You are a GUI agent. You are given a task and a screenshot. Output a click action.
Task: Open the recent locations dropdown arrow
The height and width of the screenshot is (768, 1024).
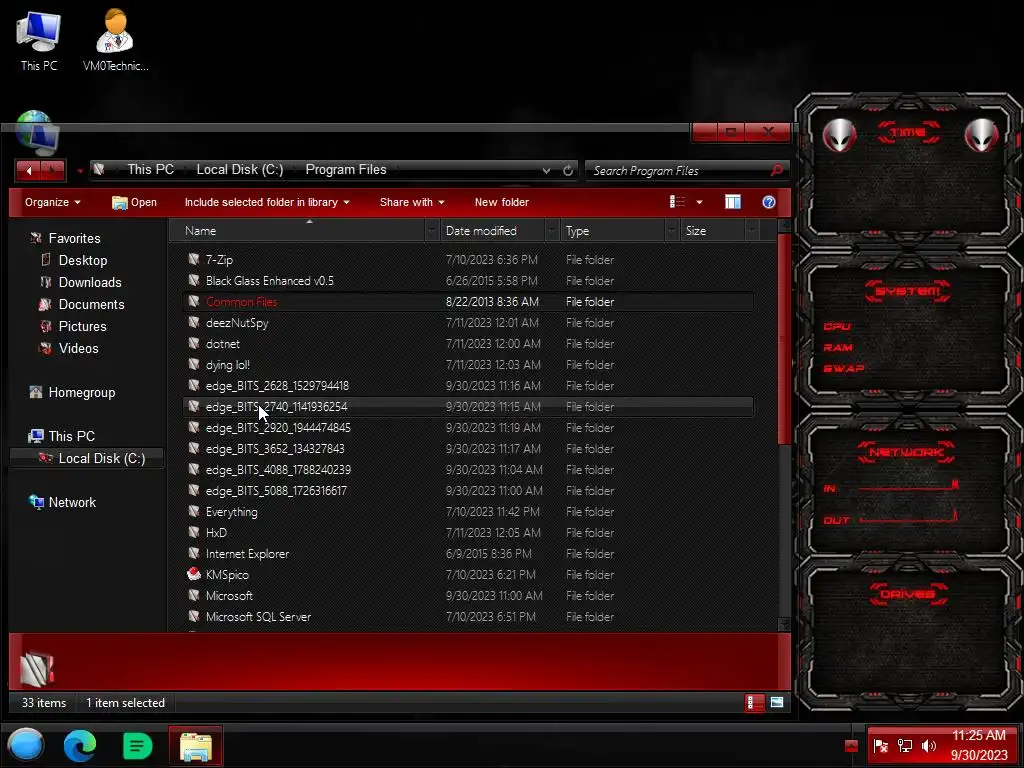click(x=80, y=171)
